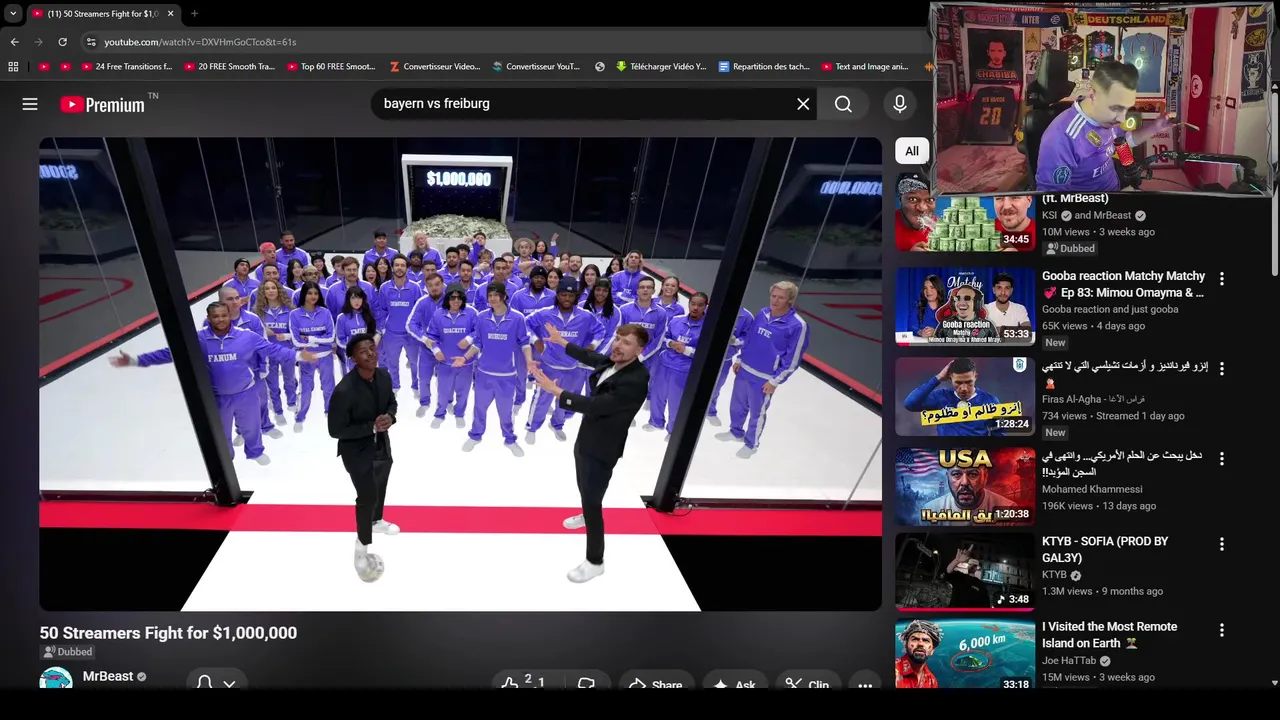Open Convertisseur YouT... bookmark
Screen dimensions: 1280x720
(x=536, y=67)
